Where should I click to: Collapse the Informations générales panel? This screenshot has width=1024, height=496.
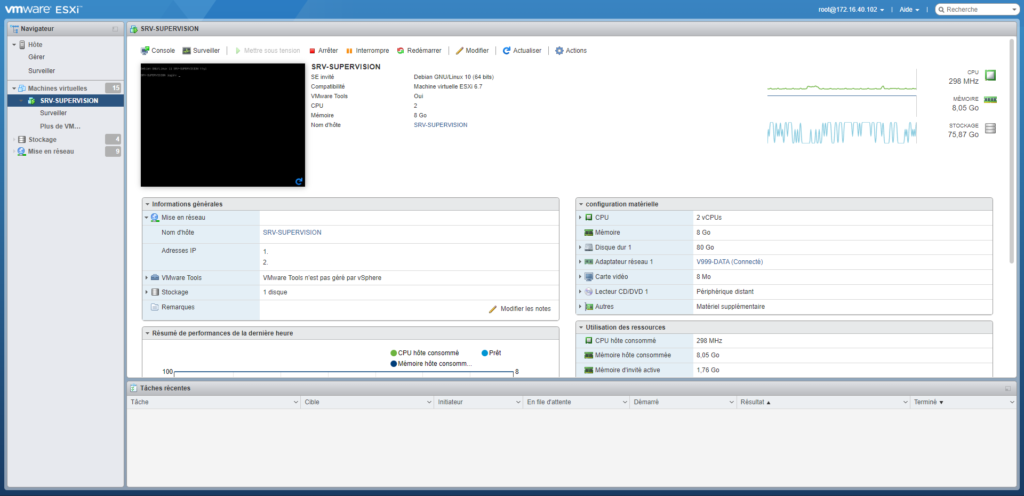click(x=146, y=204)
